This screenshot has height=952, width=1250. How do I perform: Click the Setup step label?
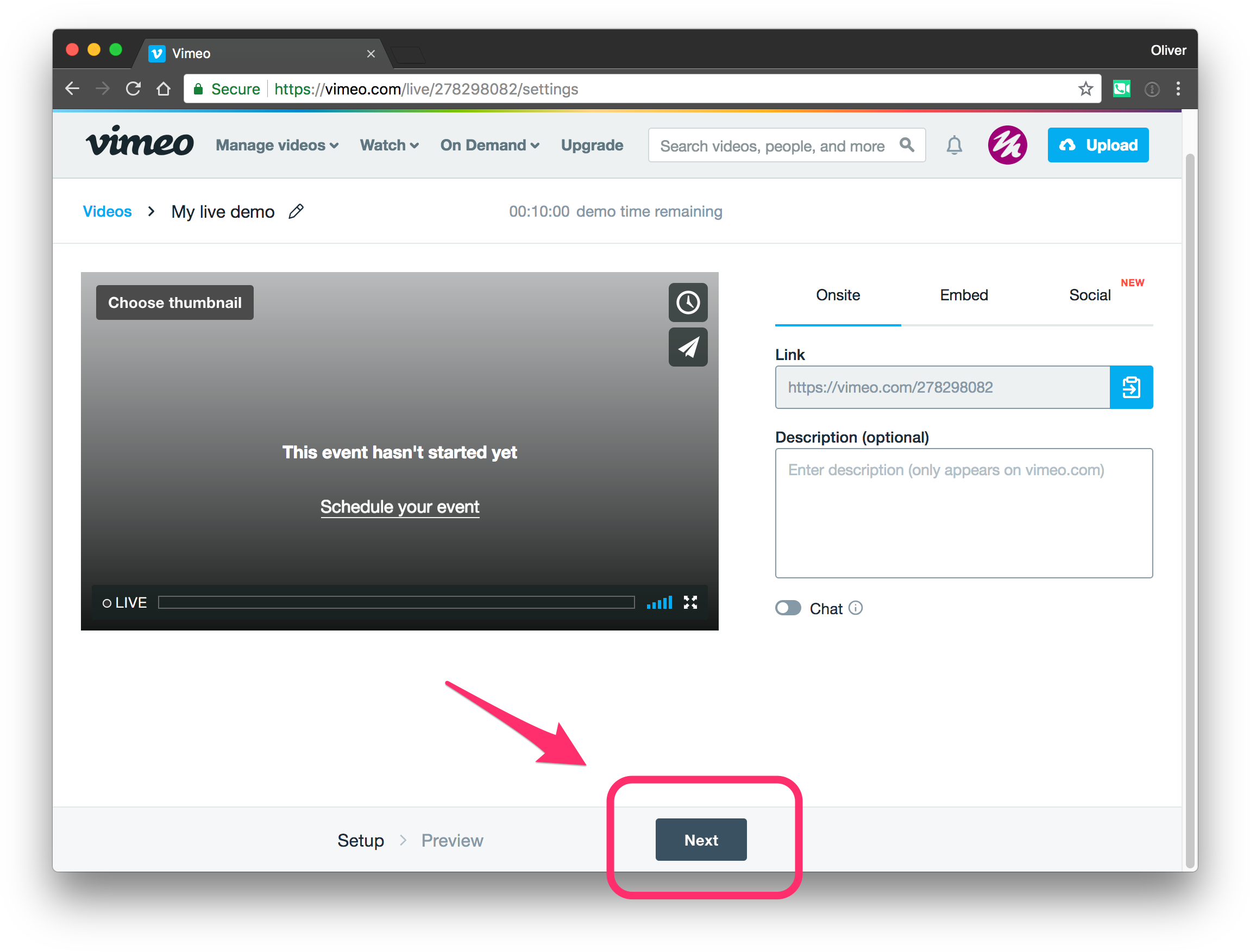361,840
